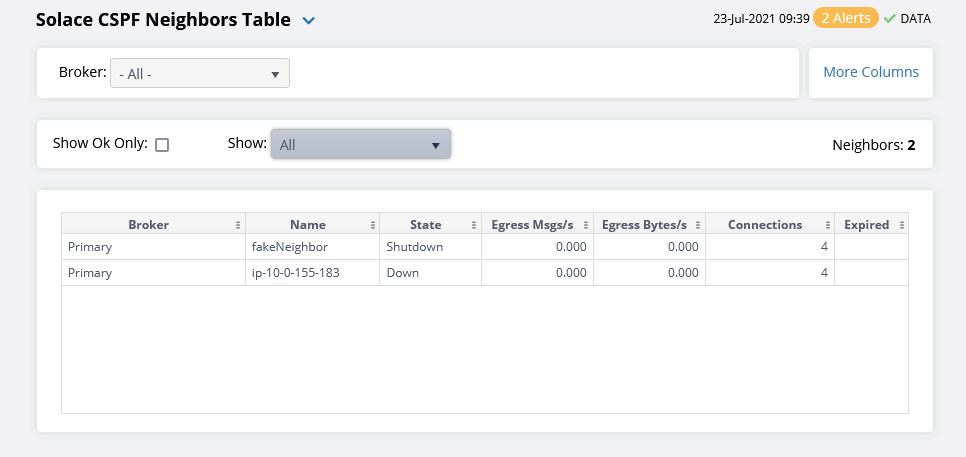Toggle the Show Ok Only checkbox
Screen dimensions: 966x457
click(162, 144)
